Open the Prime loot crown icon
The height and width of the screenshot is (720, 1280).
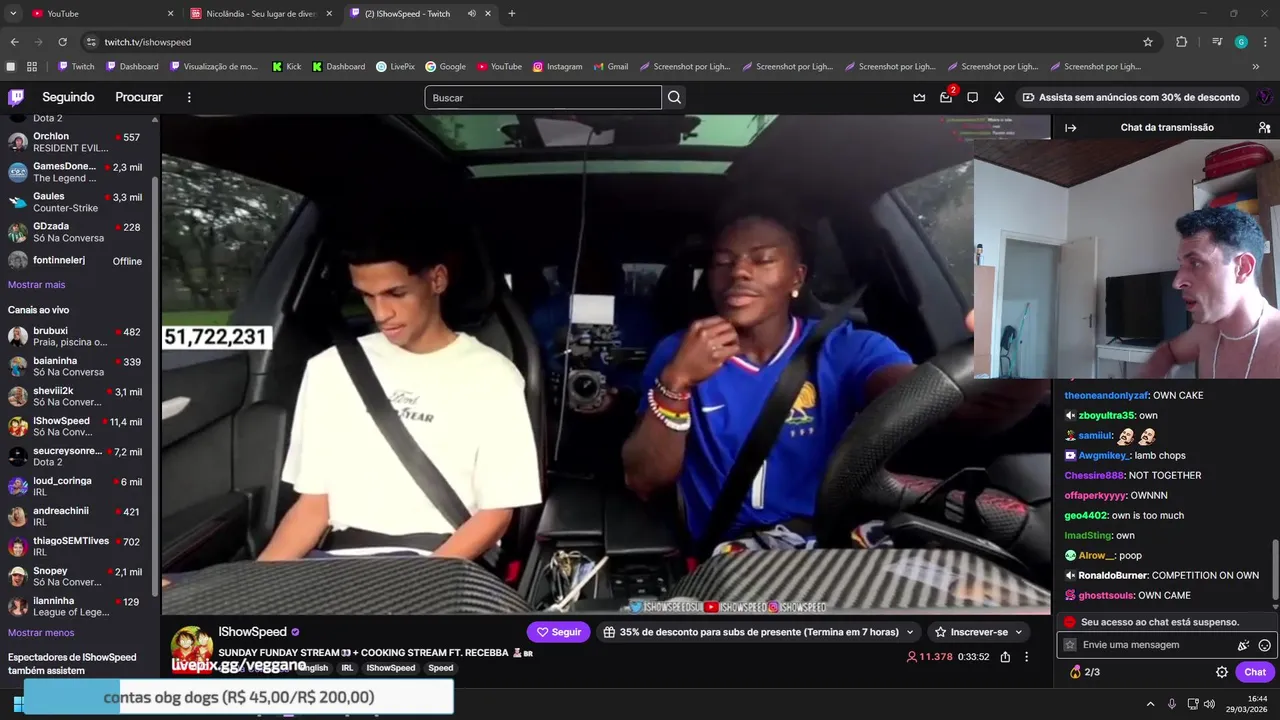(x=919, y=97)
